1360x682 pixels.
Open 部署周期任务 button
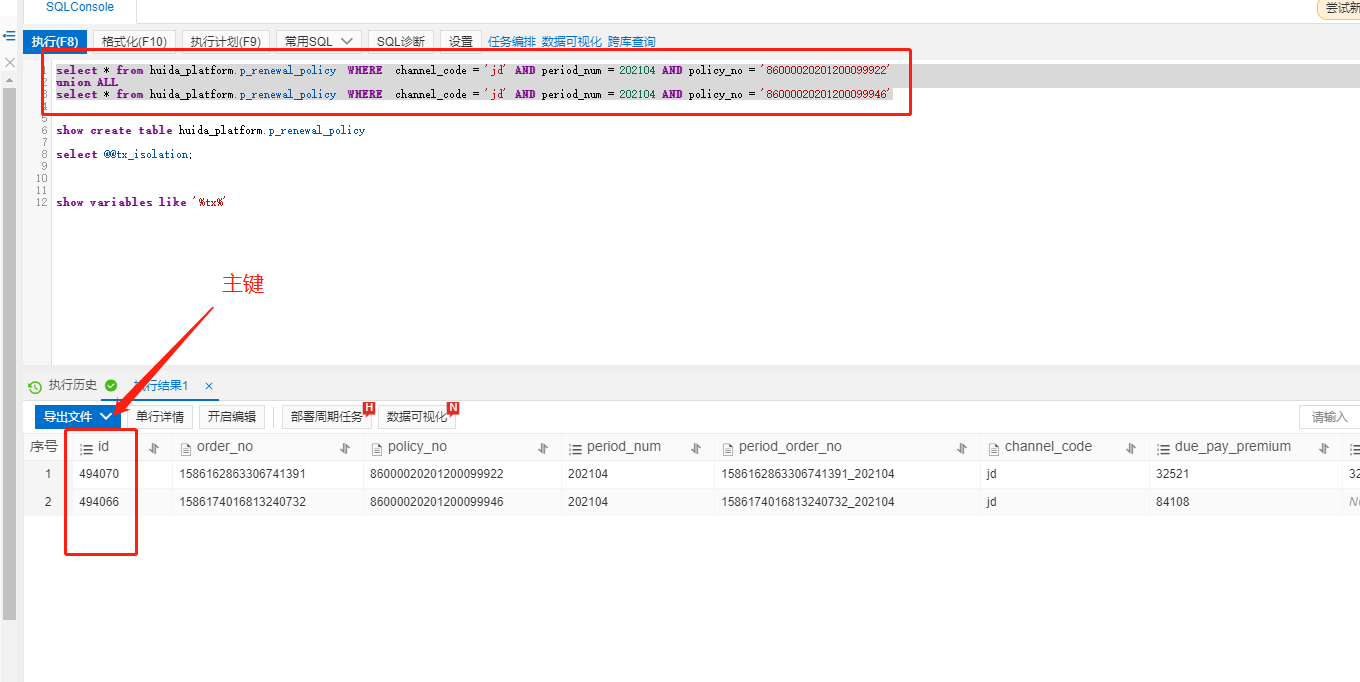point(327,417)
